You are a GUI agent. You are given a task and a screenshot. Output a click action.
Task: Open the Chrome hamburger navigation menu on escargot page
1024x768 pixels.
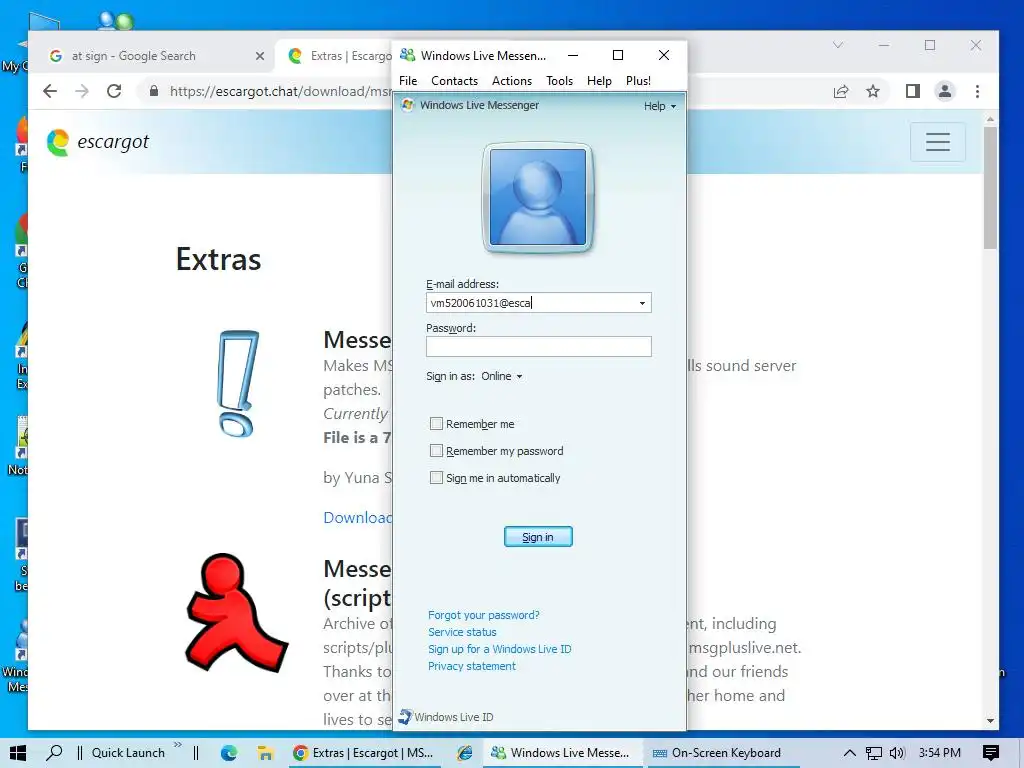tap(938, 142)
